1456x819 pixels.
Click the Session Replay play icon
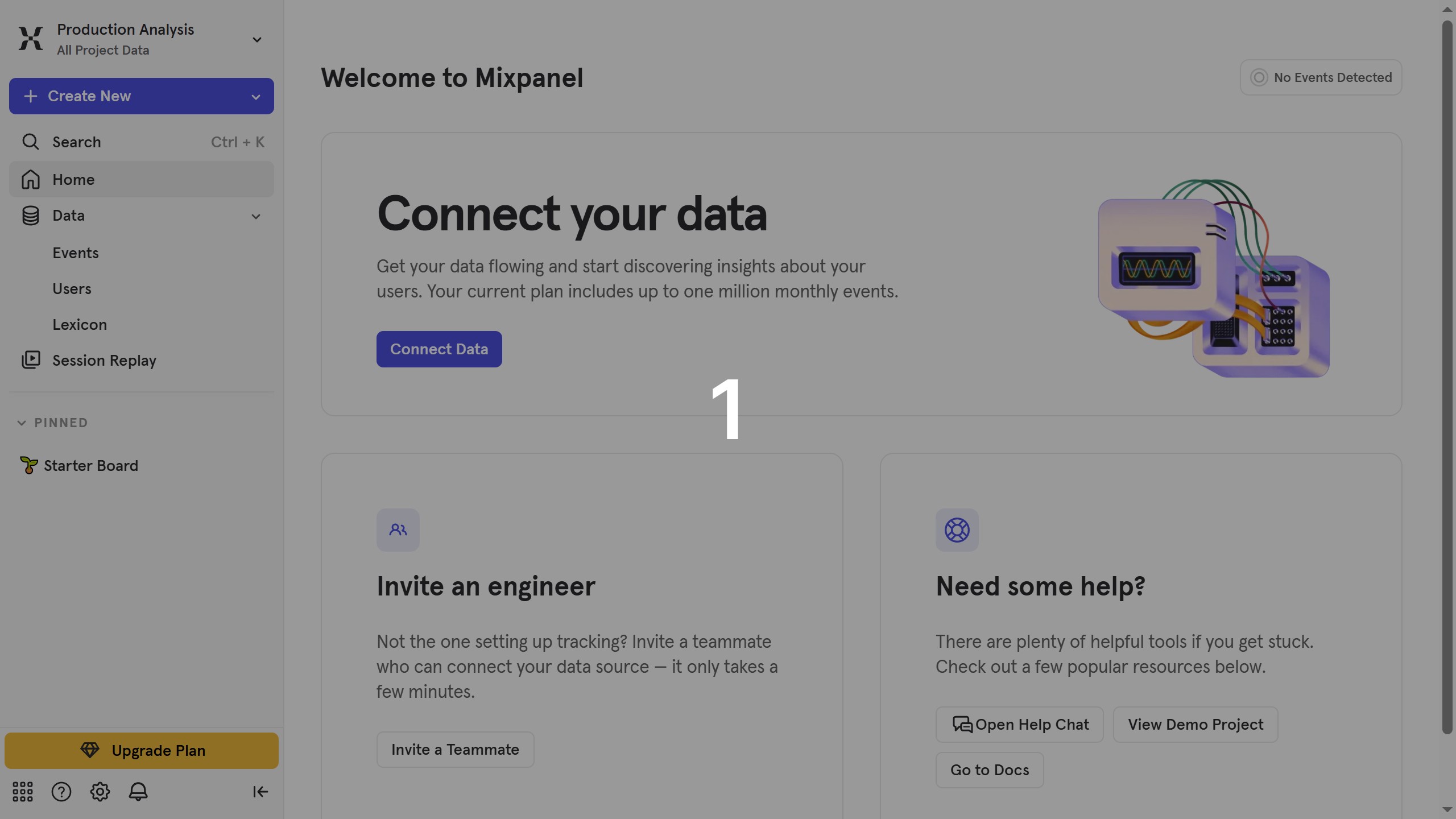31,360
